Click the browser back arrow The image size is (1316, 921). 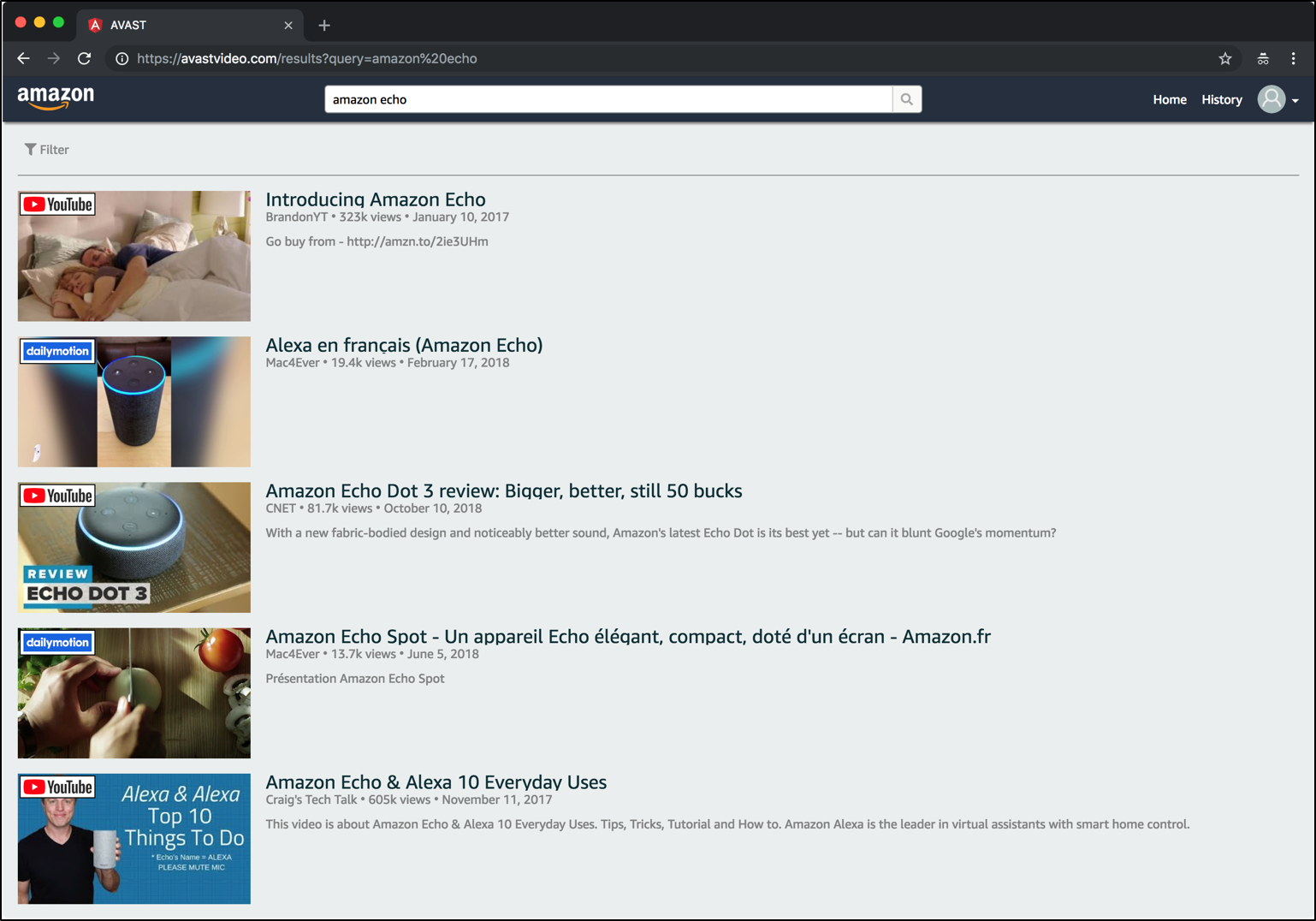point(23,58)
